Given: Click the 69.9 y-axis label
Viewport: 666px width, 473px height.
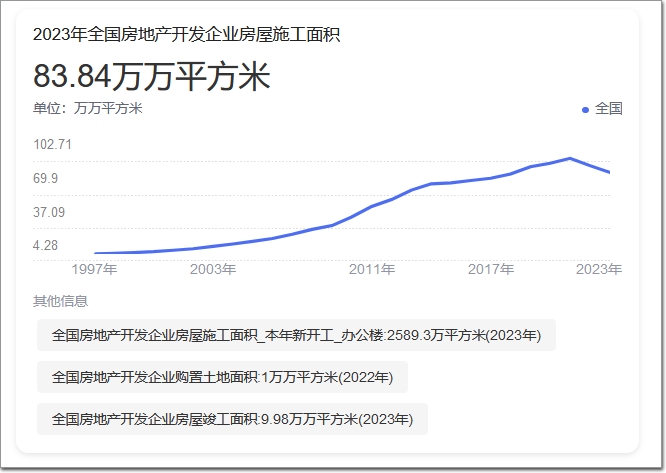Looking at the screenshot, I should 47,179.
